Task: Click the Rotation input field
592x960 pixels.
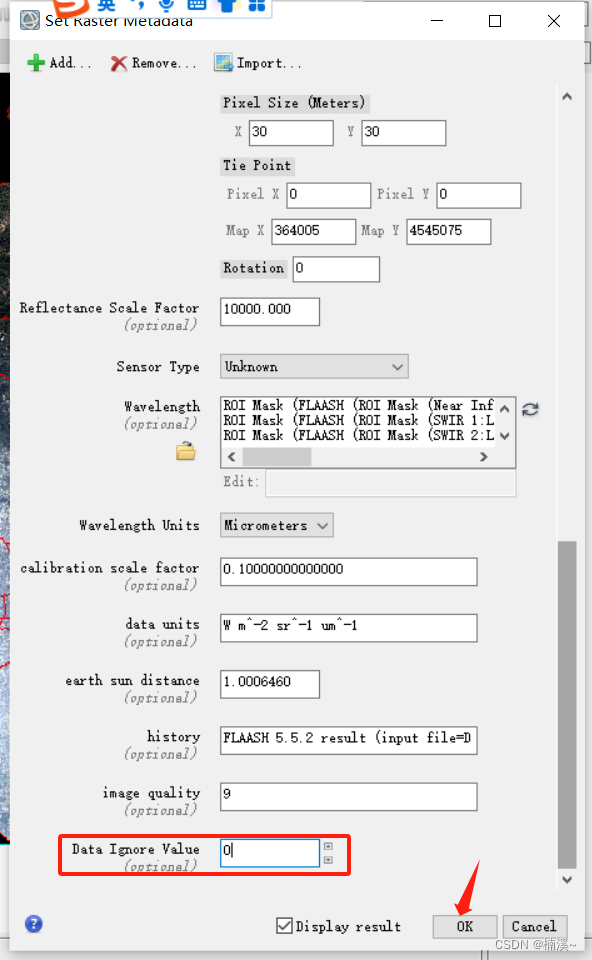Action: [x=336, y=269]
